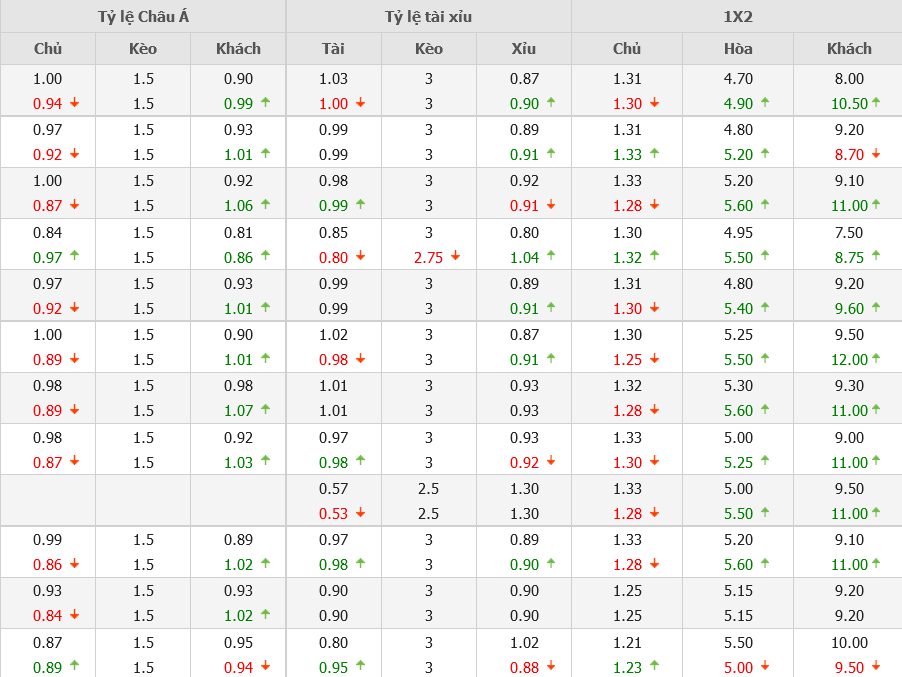
Task: Click the green up arrow beside 12.00
Action: (876, 358)
